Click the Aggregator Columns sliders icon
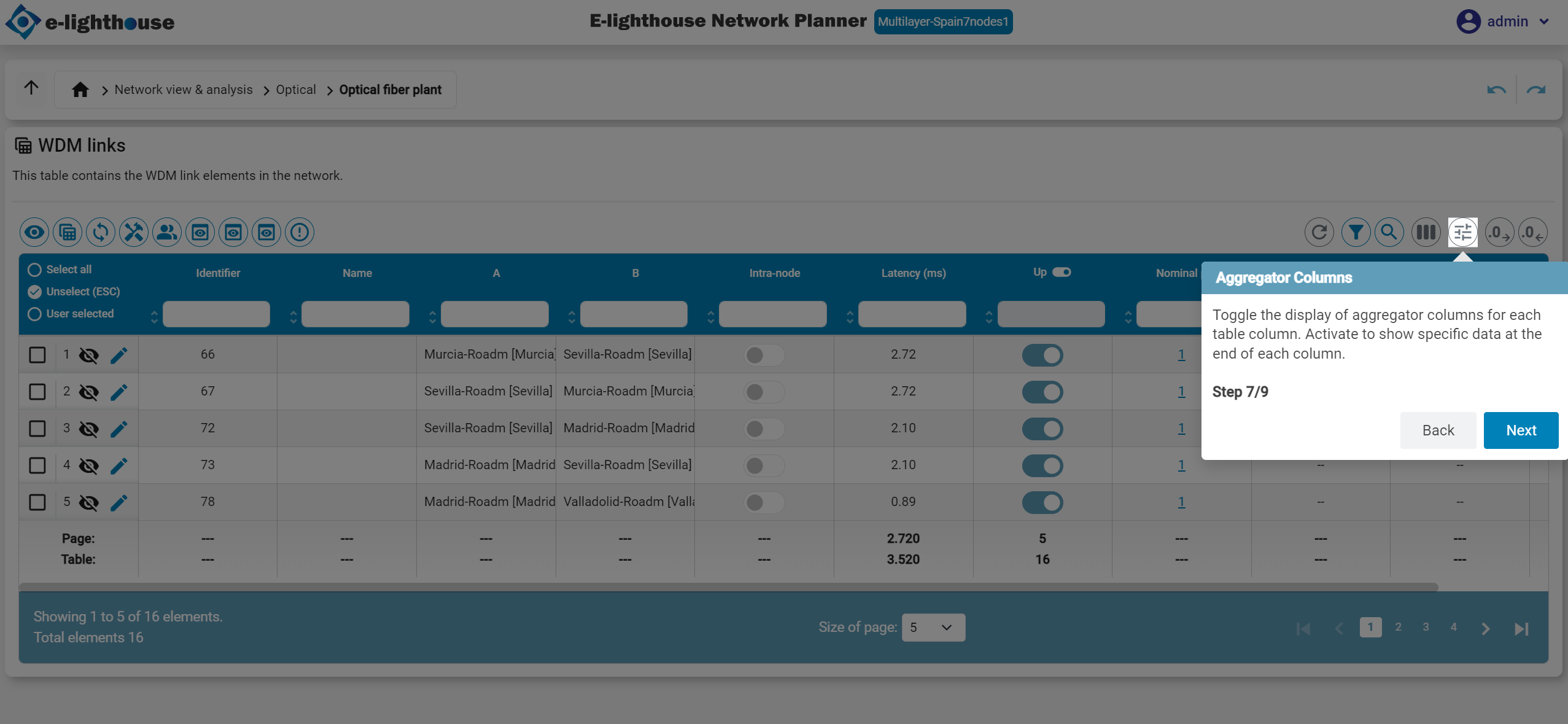Screen dimensions: 1568x724 pos(1462,232)
